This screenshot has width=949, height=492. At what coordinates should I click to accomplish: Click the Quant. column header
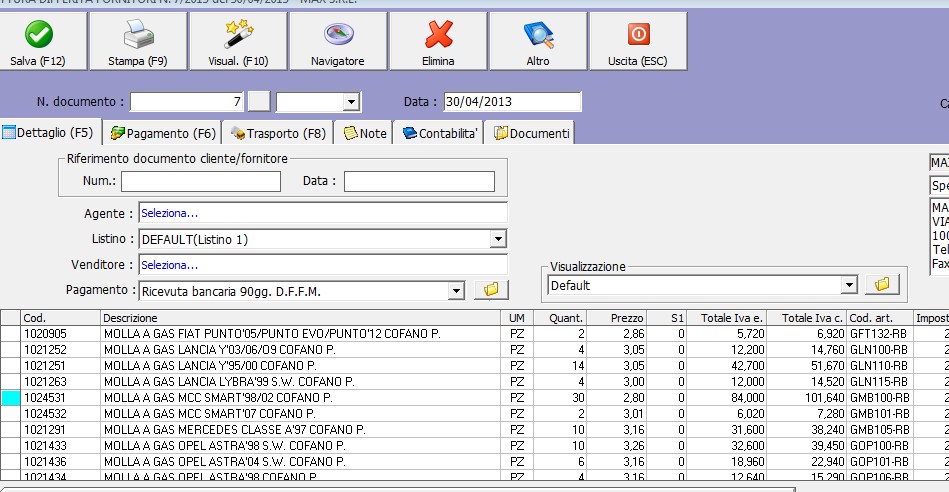click(560, 318)
